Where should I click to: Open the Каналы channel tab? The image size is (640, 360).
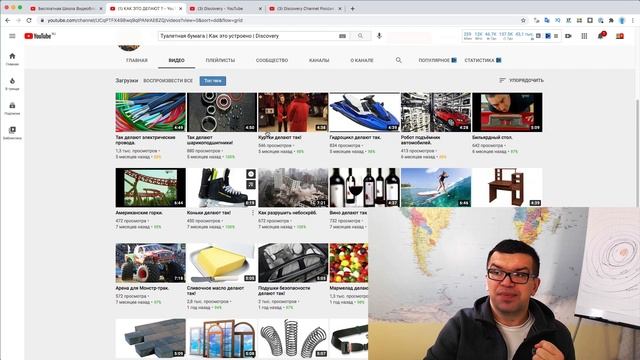click(x=319, y=60)
